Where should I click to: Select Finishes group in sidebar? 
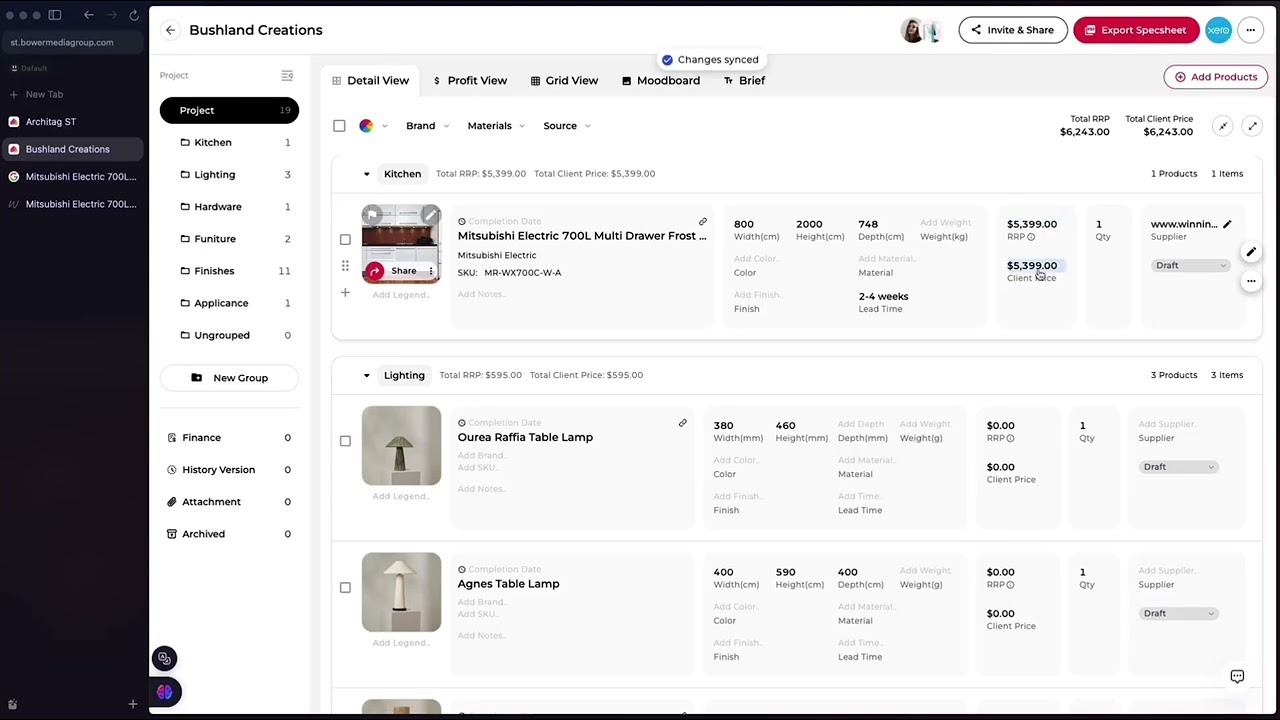(x=229, y=271)
